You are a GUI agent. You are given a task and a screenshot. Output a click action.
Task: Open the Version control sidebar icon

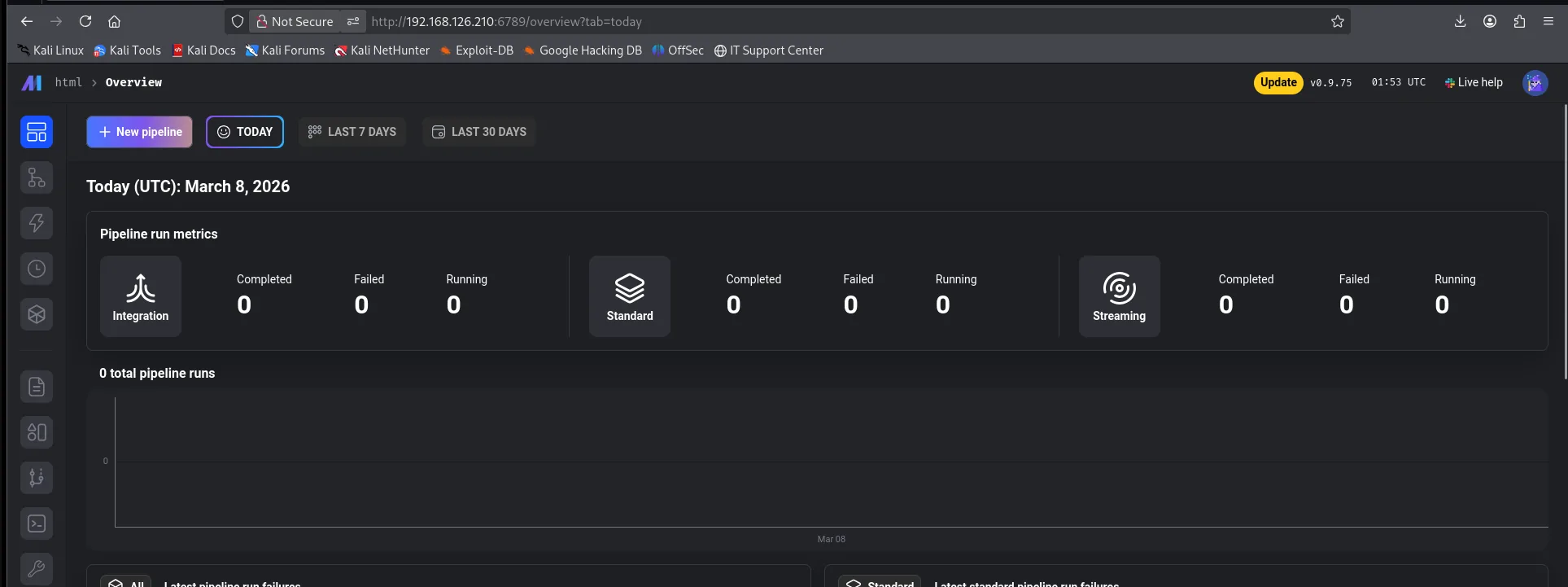pos(37,478)
